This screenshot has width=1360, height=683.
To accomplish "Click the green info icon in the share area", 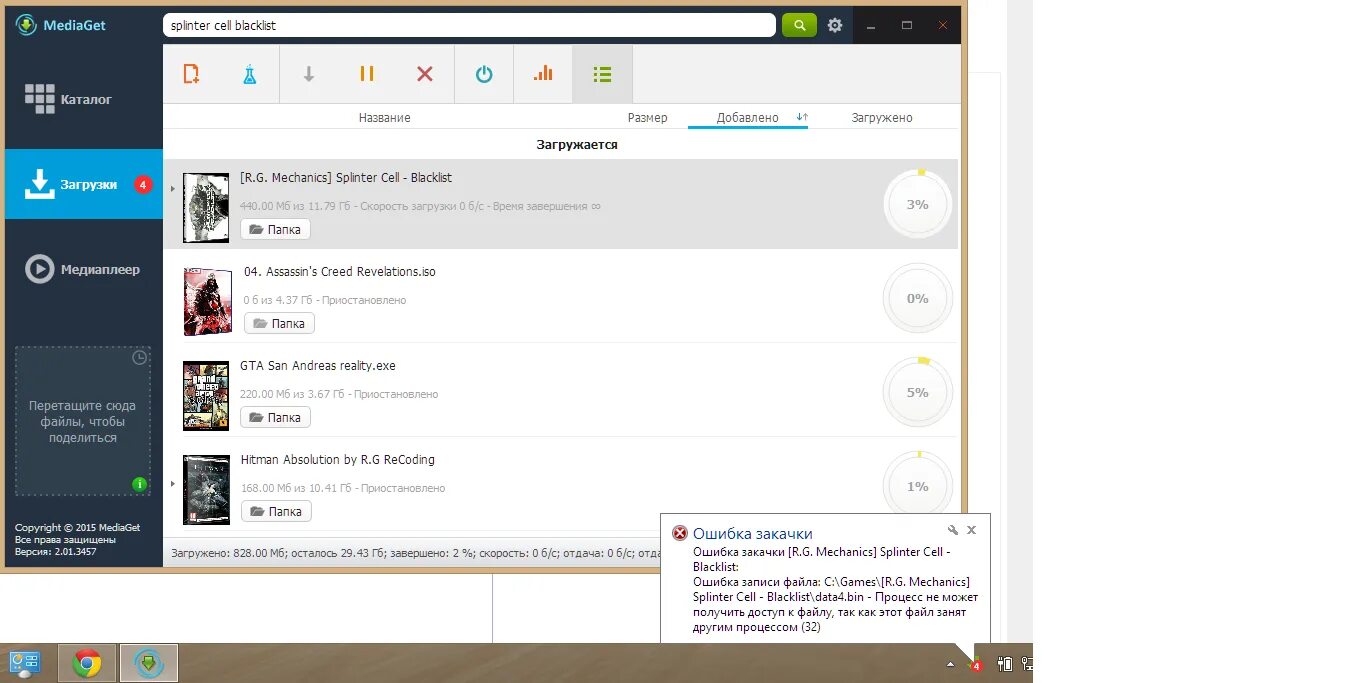I will point(140,484).
